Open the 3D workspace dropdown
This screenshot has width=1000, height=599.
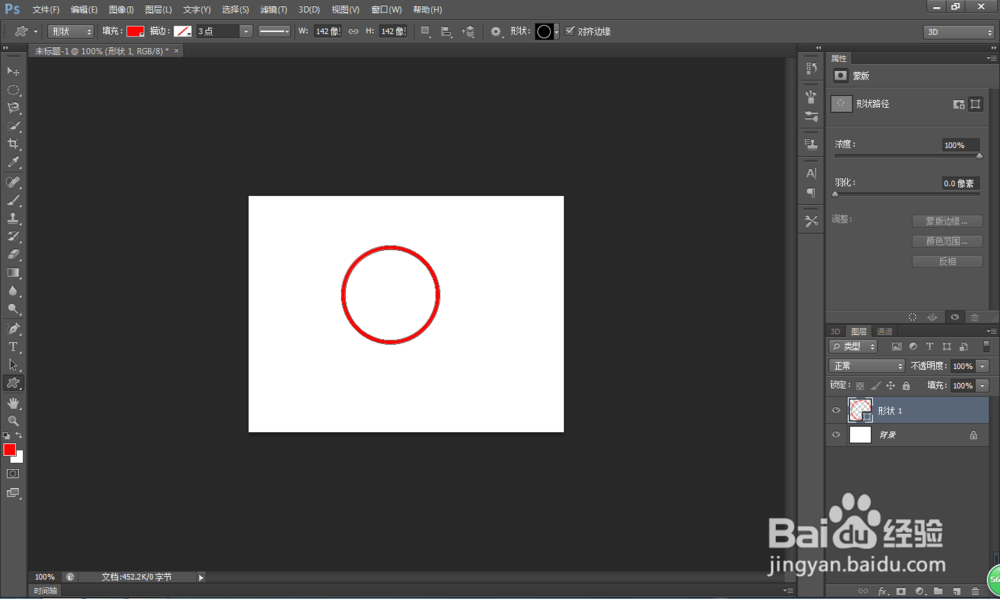959,32
